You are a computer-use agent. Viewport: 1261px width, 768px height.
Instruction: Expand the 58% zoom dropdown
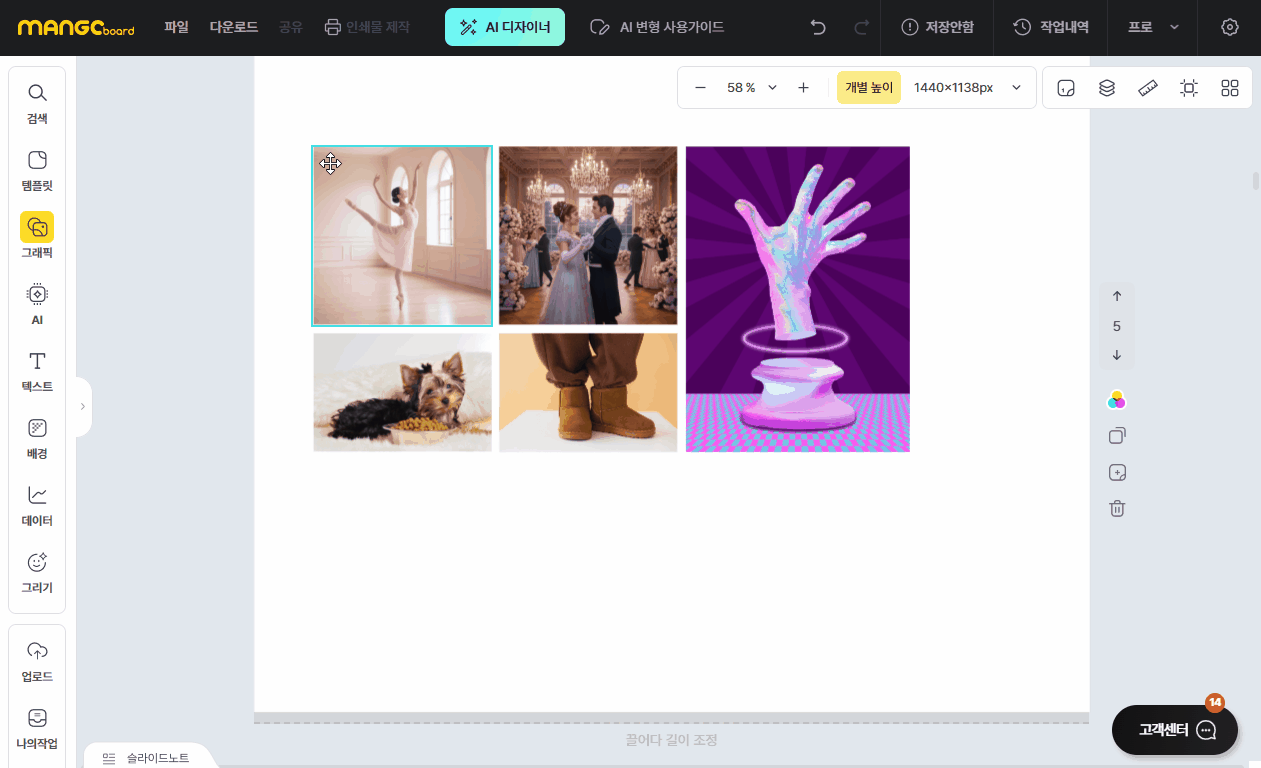[772, 88]
